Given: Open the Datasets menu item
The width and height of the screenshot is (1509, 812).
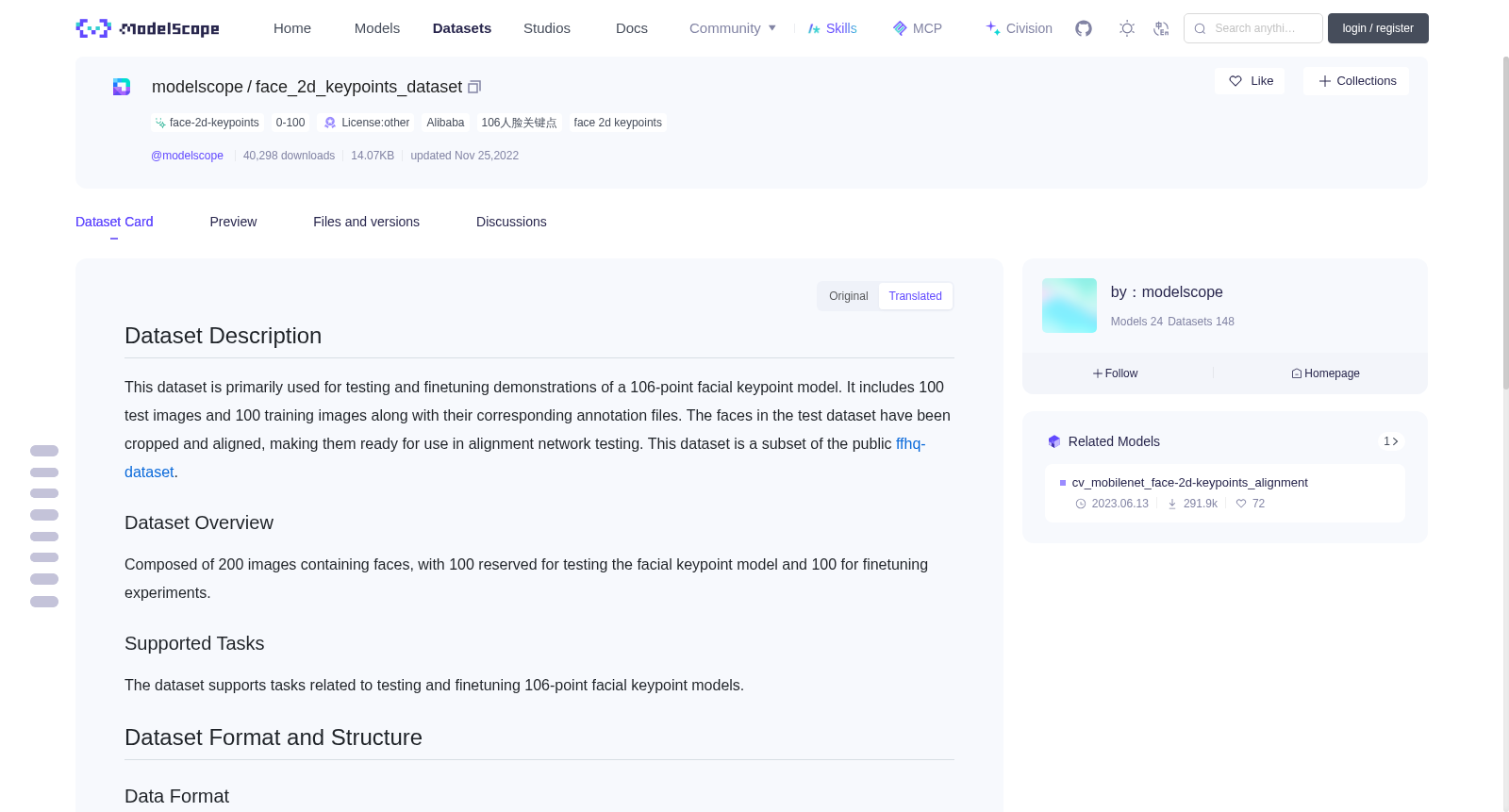Looking at the screenshot, I should point(462,28).
